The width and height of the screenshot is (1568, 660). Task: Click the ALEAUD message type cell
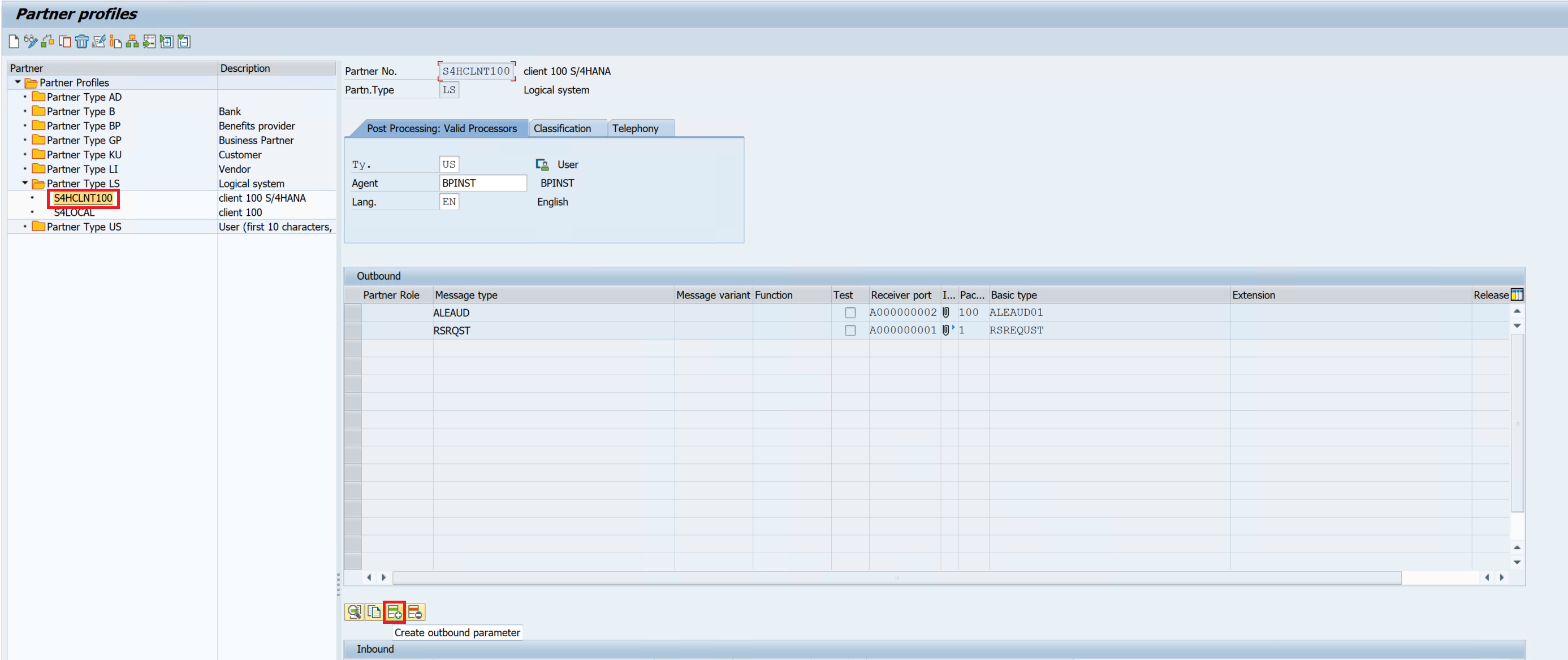click(552, 312)
